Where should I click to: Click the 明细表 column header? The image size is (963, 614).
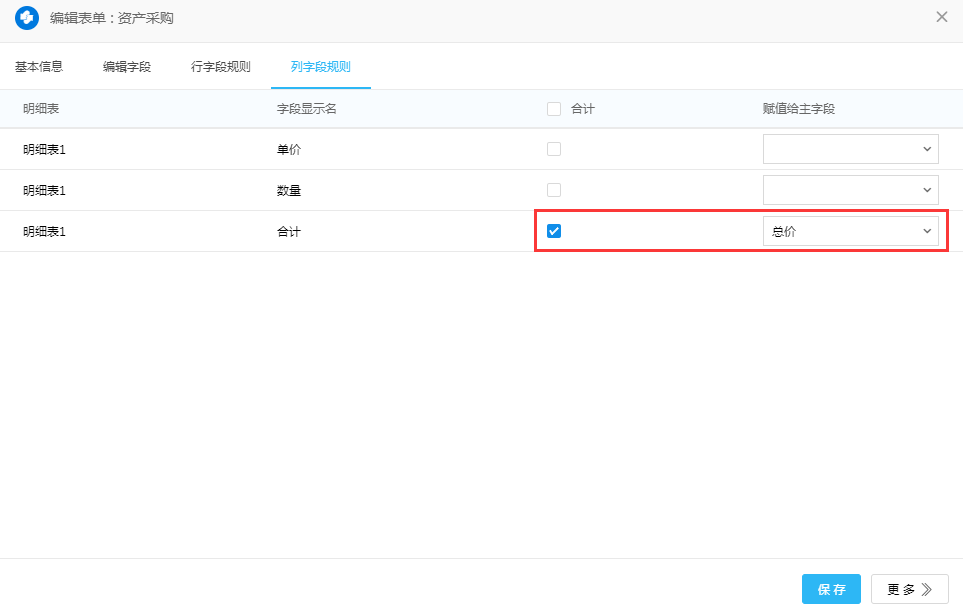pyautogui.click(x=41, y=109)
